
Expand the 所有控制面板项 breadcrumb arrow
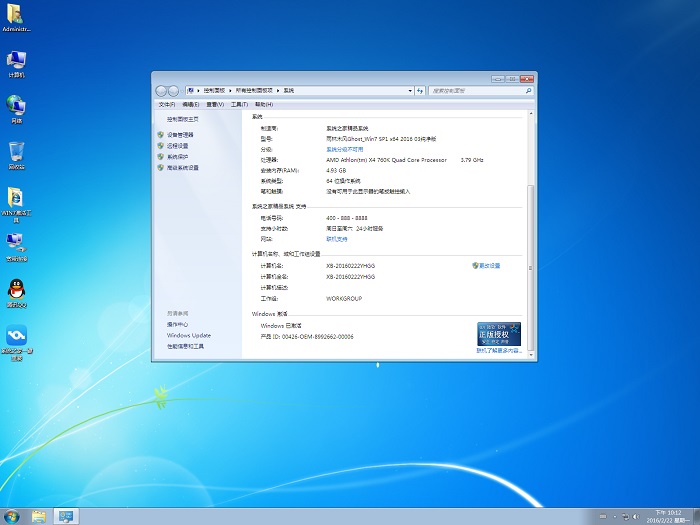[279, 90]
